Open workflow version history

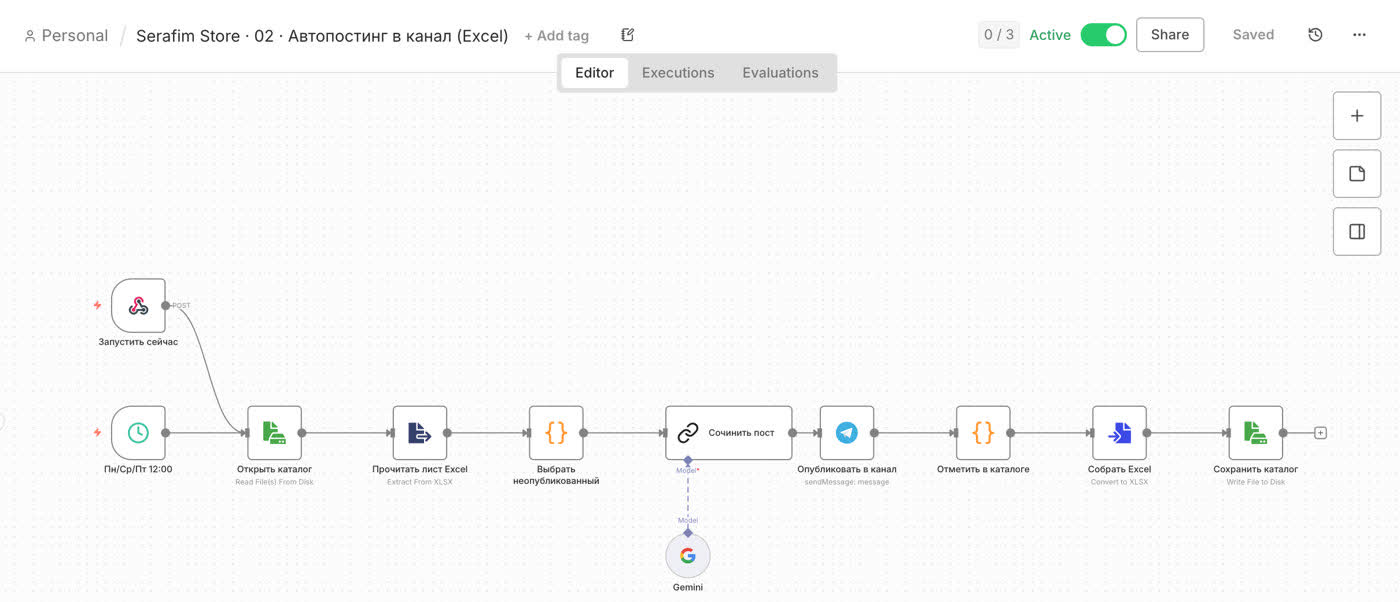tap(1315, 35)
